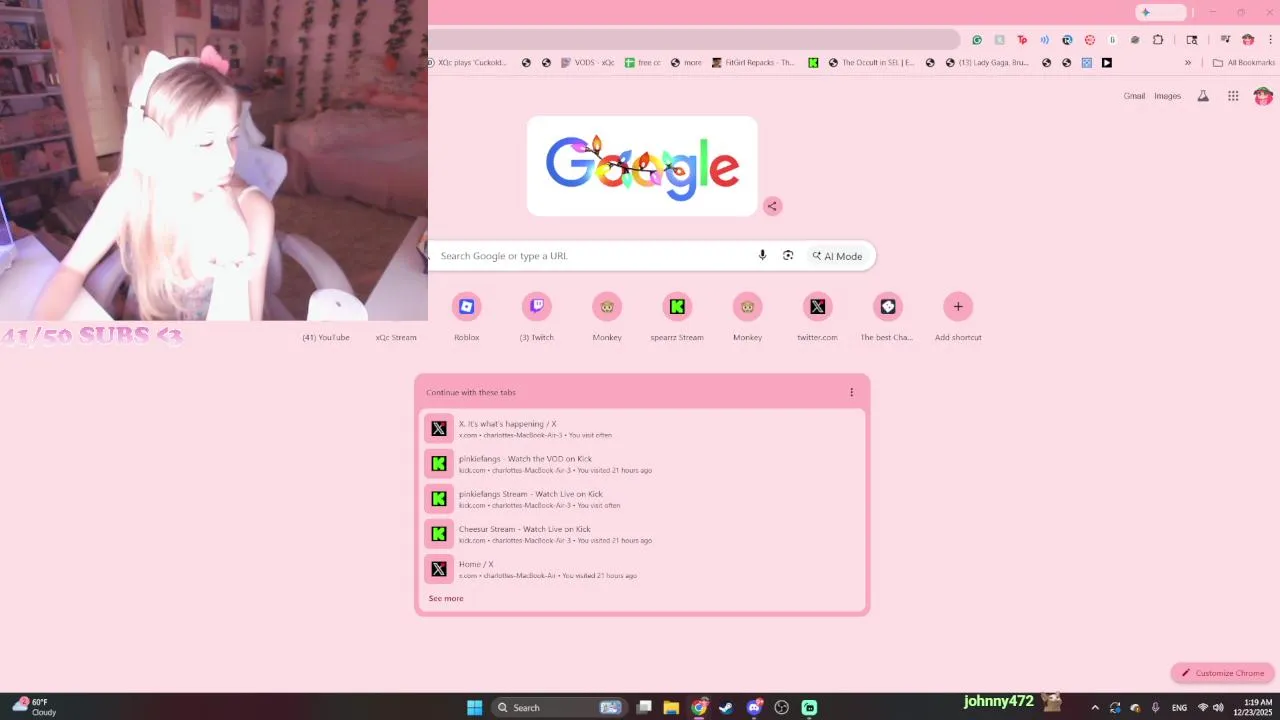Open options for Continue with these tabs
This screenshot has width=1280, height=720.
852,392
